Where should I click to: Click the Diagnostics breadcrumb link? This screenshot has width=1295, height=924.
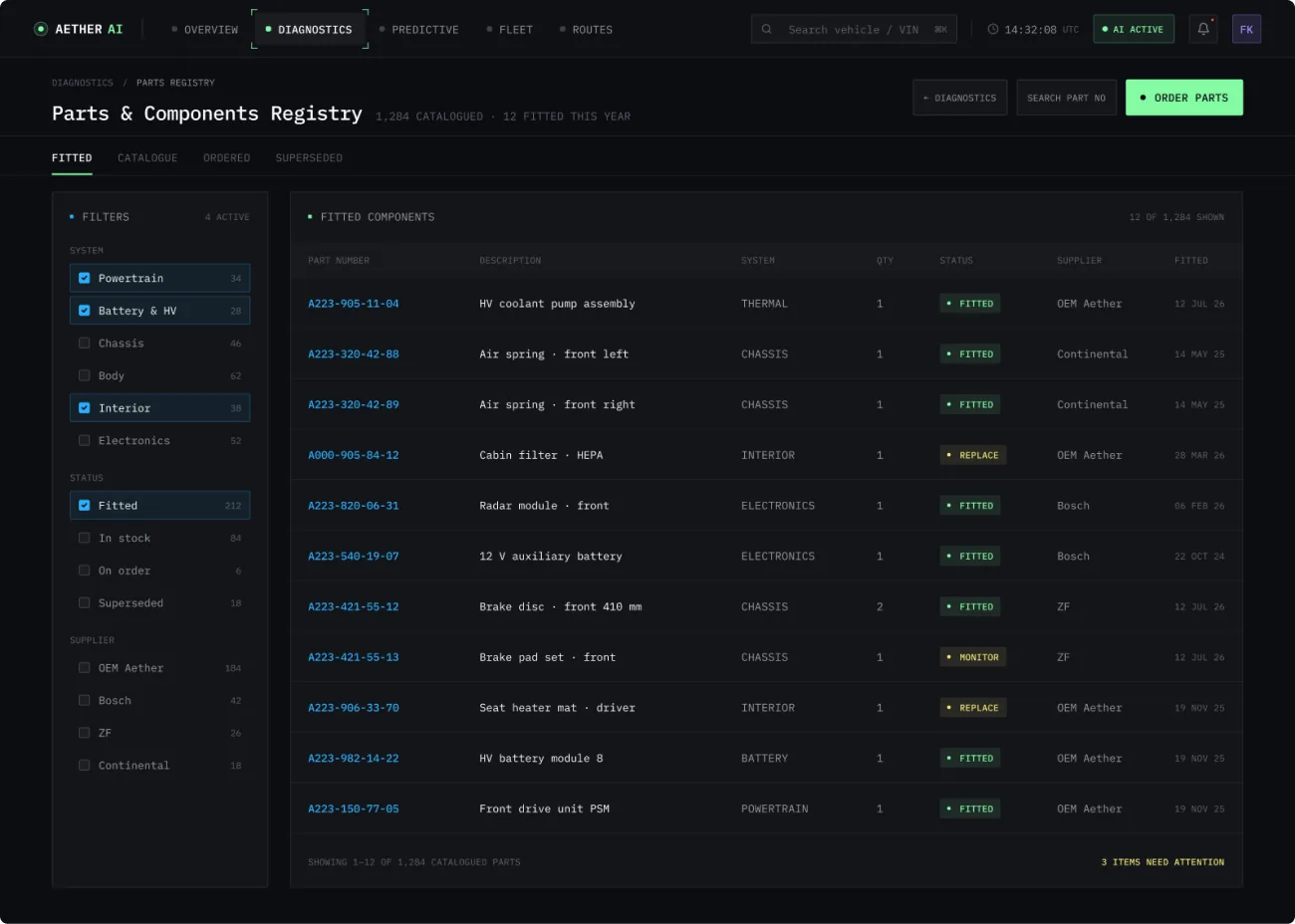coord(83,83)
